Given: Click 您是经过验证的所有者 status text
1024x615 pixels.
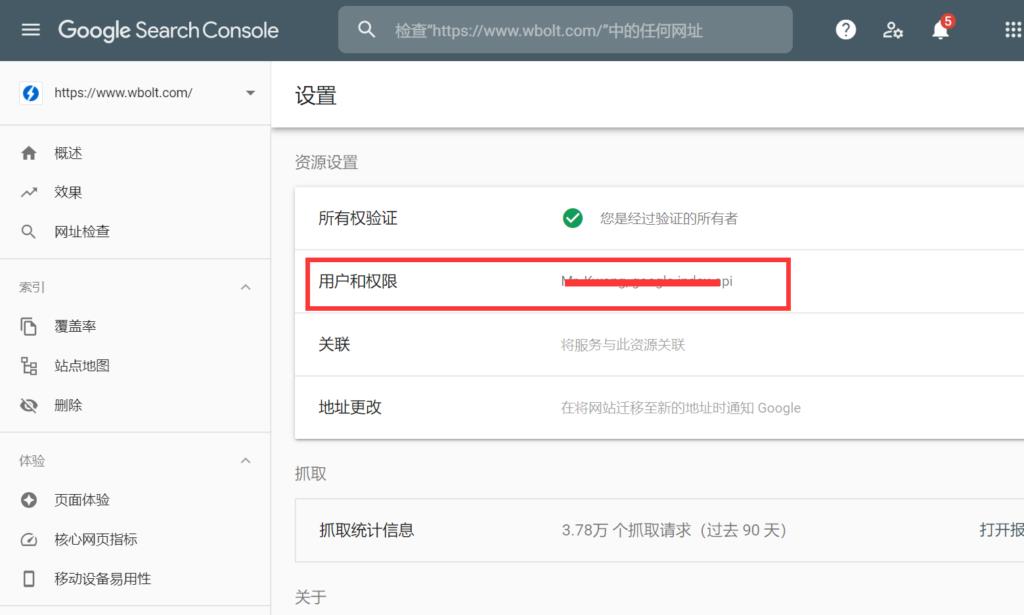Looking at the screenshot, I should [669, 218].
